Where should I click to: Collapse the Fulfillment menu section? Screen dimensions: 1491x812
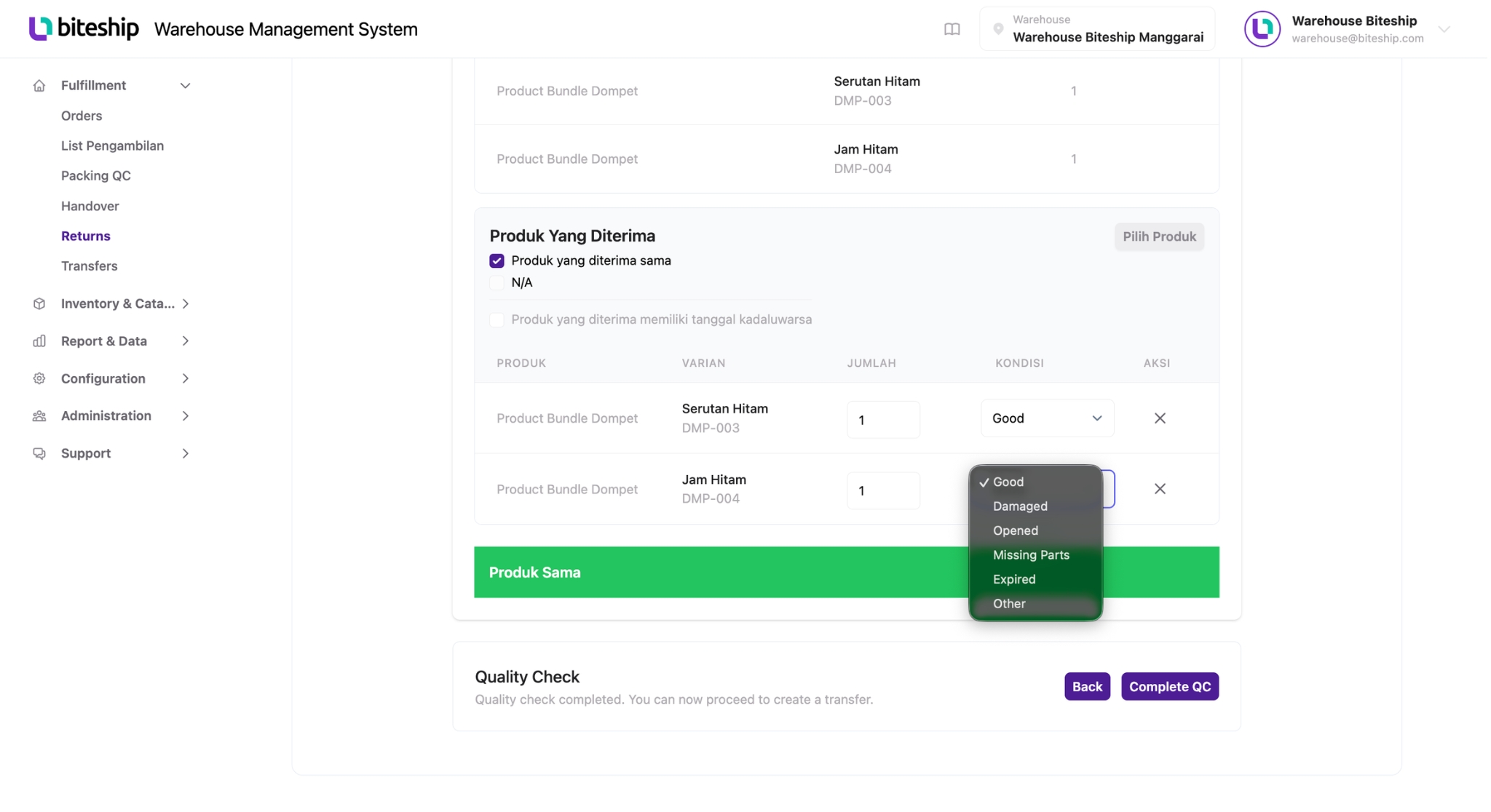(185, 86)
